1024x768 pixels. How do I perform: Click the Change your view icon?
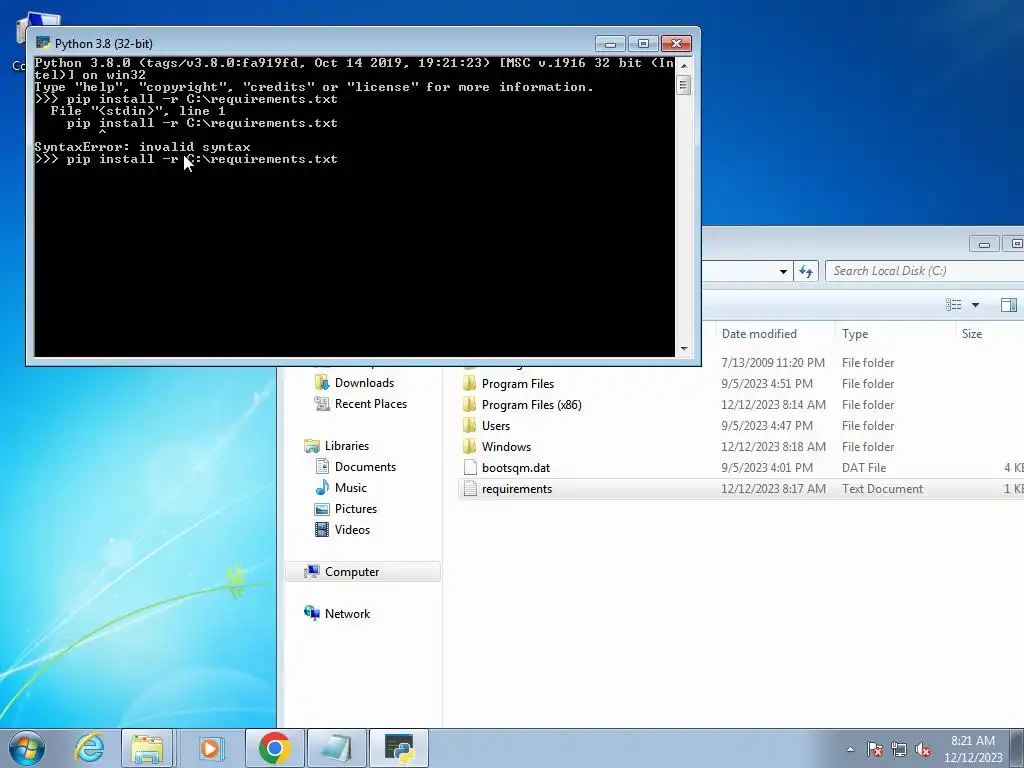point(953,305)
